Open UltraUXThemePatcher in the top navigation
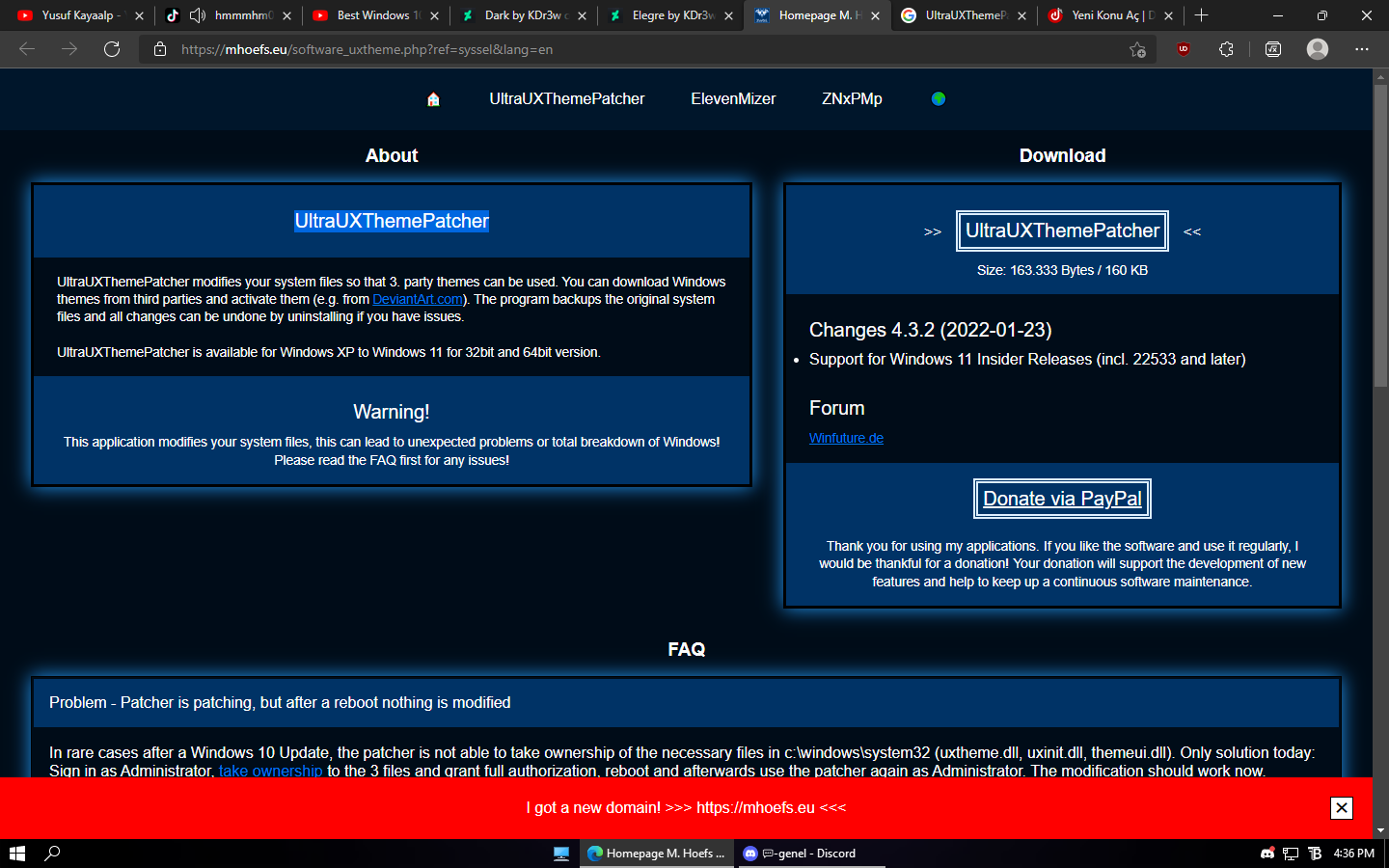1389x868 pixels. pyautogui.click(x=566, y=98)
